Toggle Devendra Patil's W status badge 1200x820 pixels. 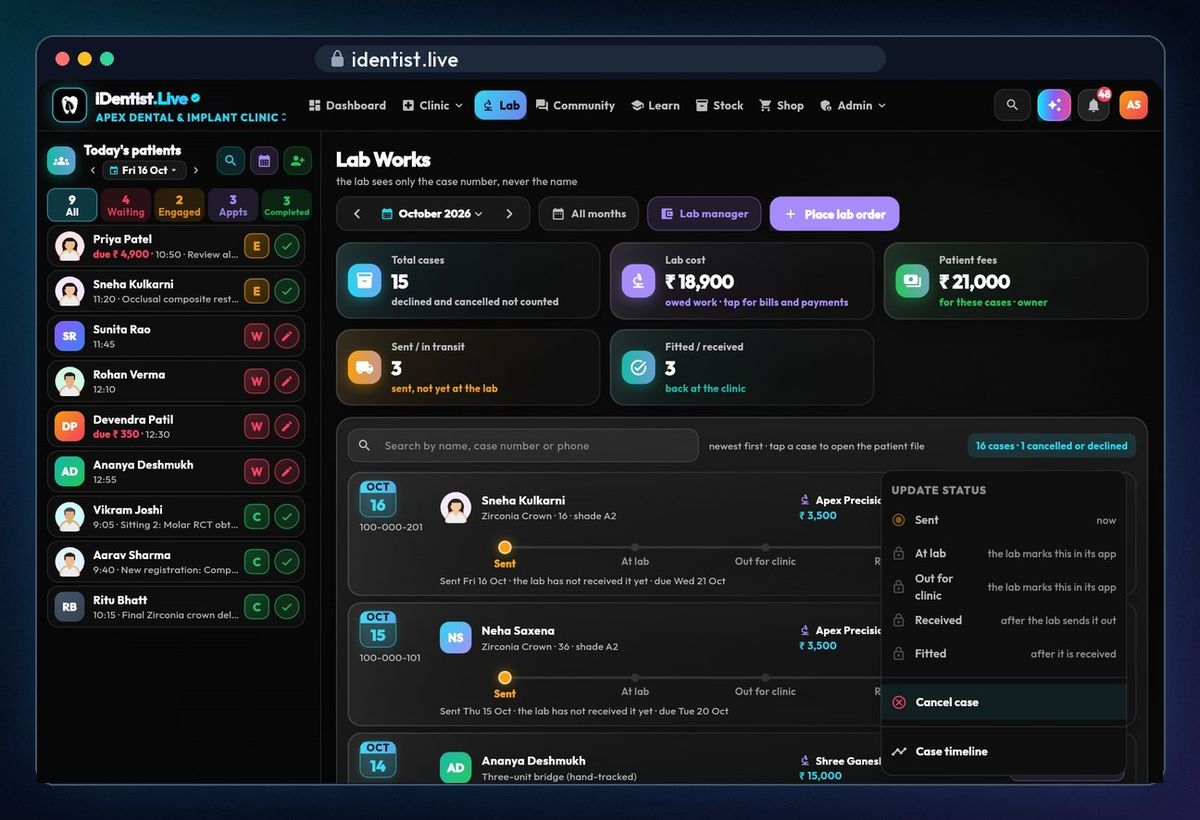coord(256,426)
